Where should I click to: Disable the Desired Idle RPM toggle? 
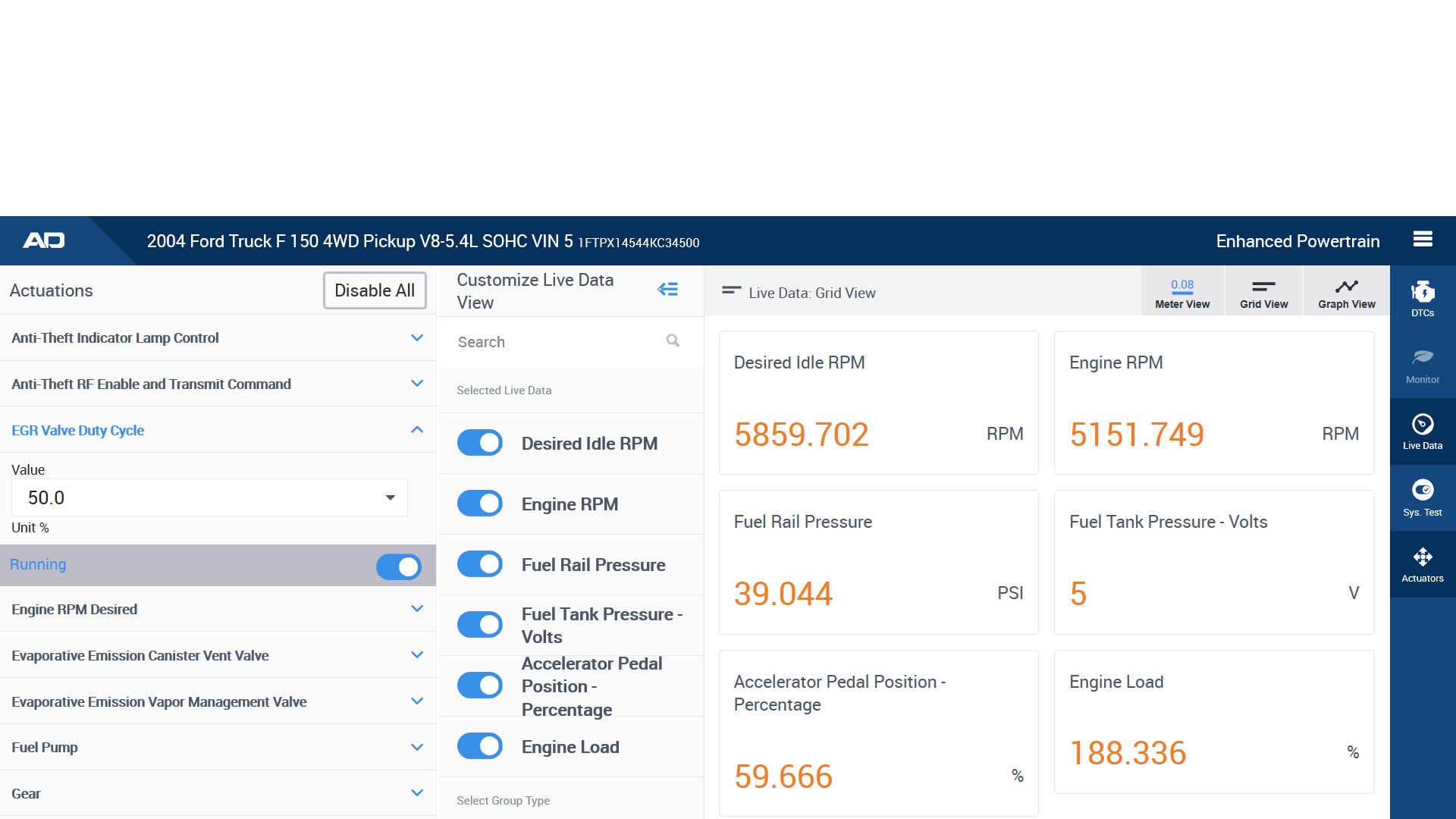coord(480,443)
